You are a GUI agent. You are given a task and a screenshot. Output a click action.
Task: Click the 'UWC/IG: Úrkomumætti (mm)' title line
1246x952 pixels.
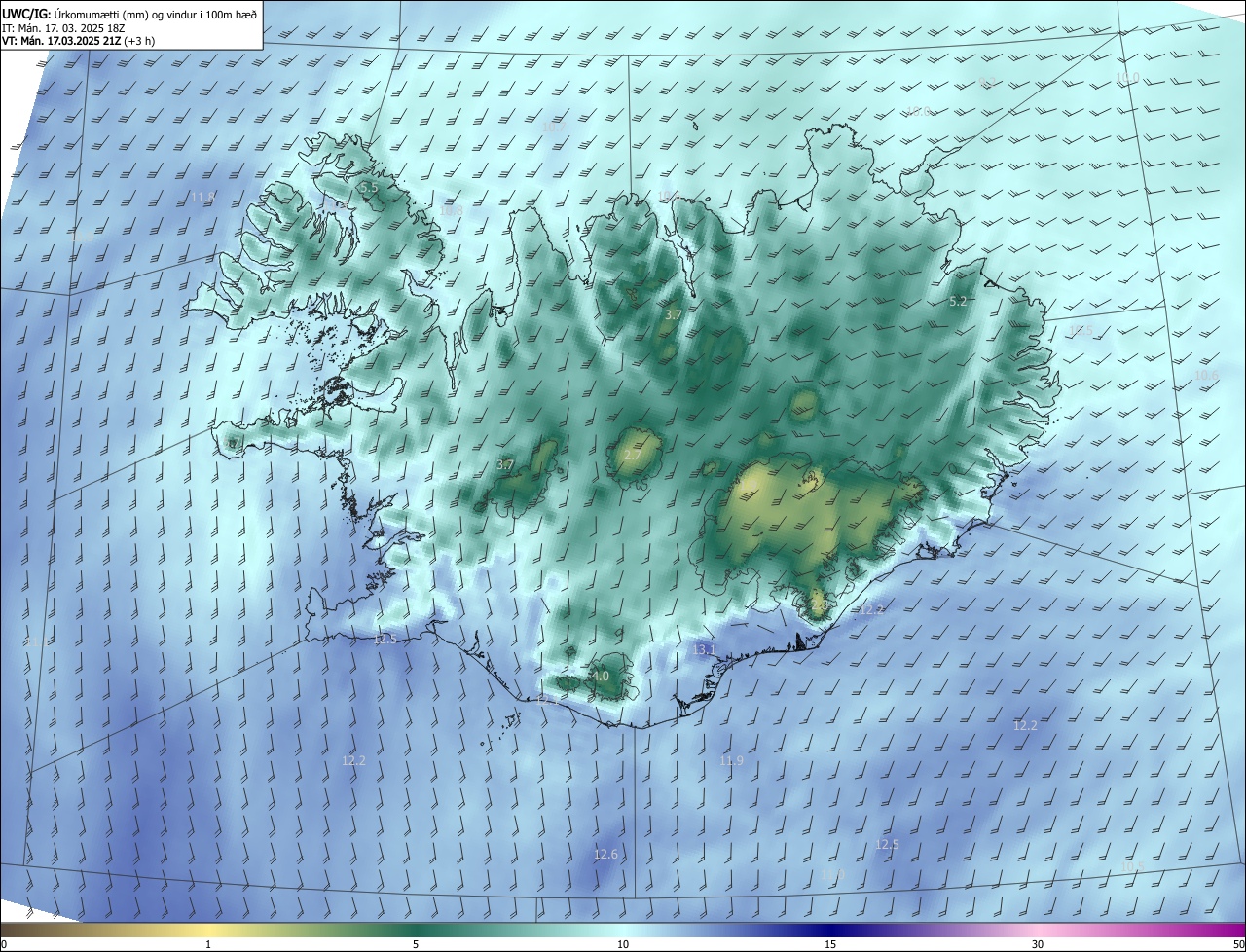click(x=128, y=13)
